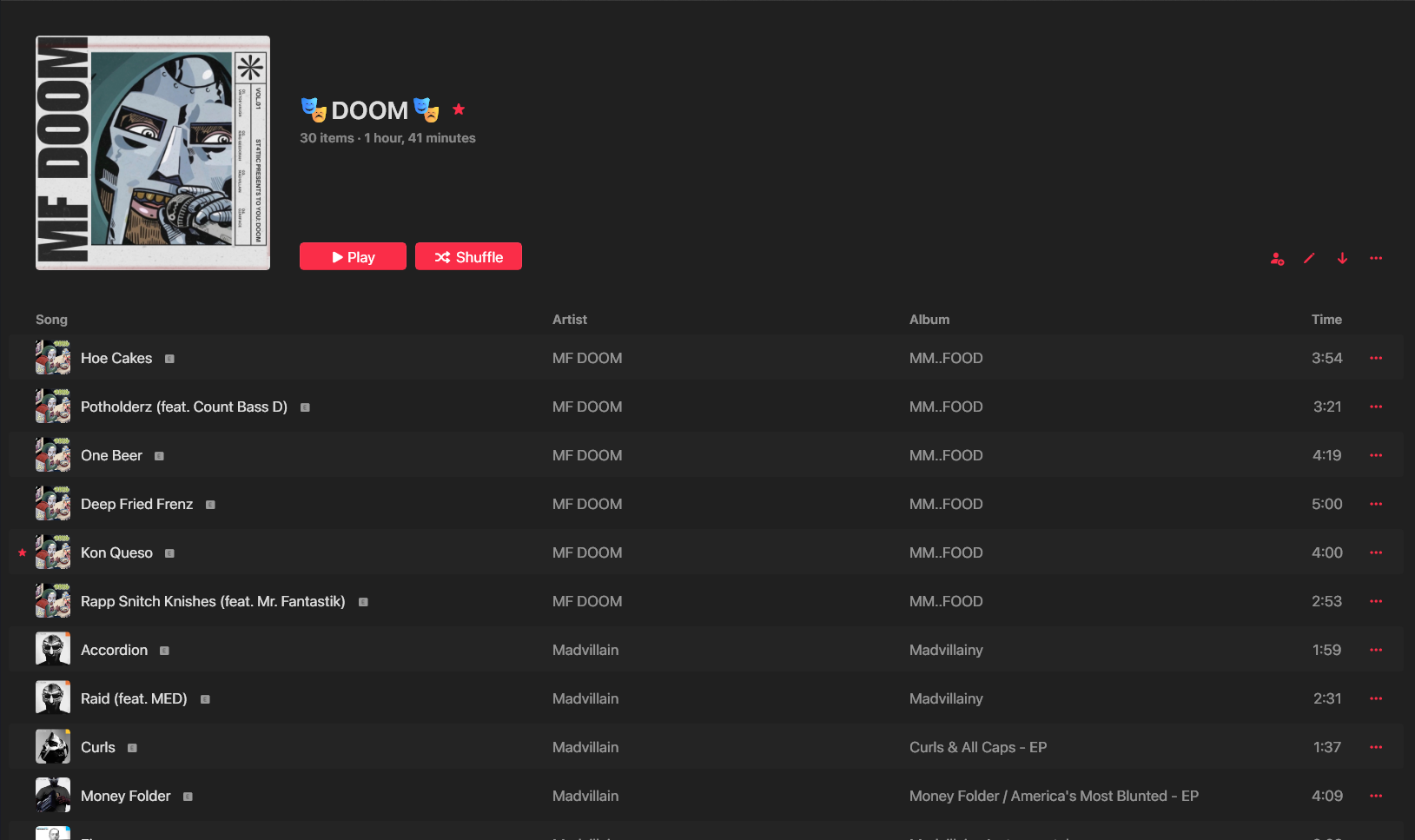This screenshot has width=1415, height=840.
Task: Click the Curls album thumbnail
Action: click(x=53, y=746)
